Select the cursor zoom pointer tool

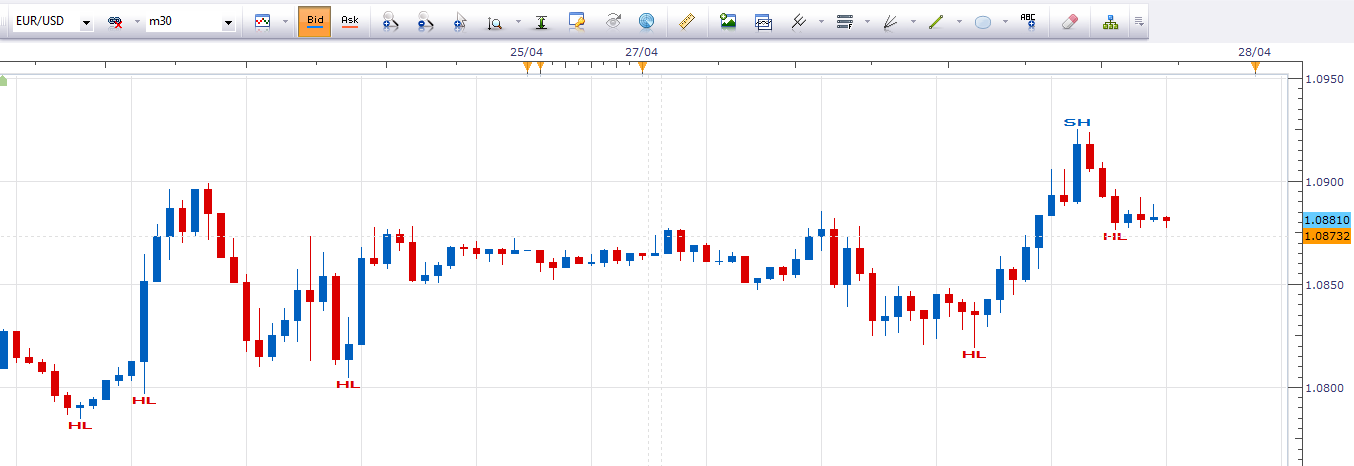point(460,21)
